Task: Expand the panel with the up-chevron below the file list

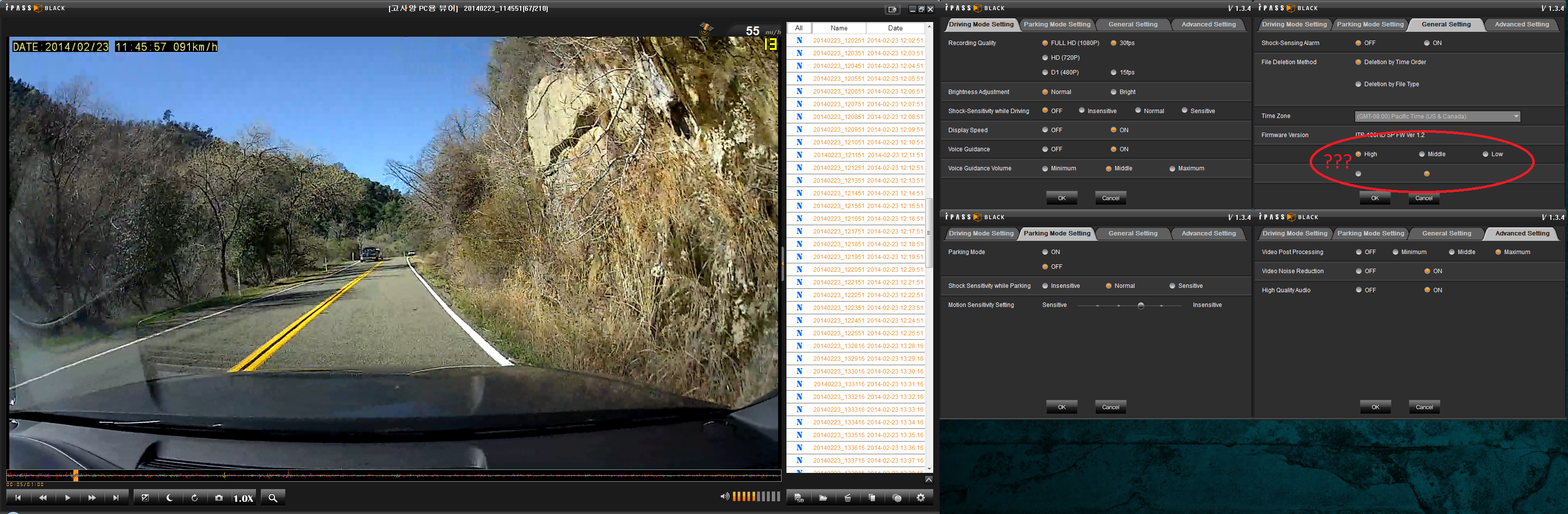Action: (x=928, y=479)
